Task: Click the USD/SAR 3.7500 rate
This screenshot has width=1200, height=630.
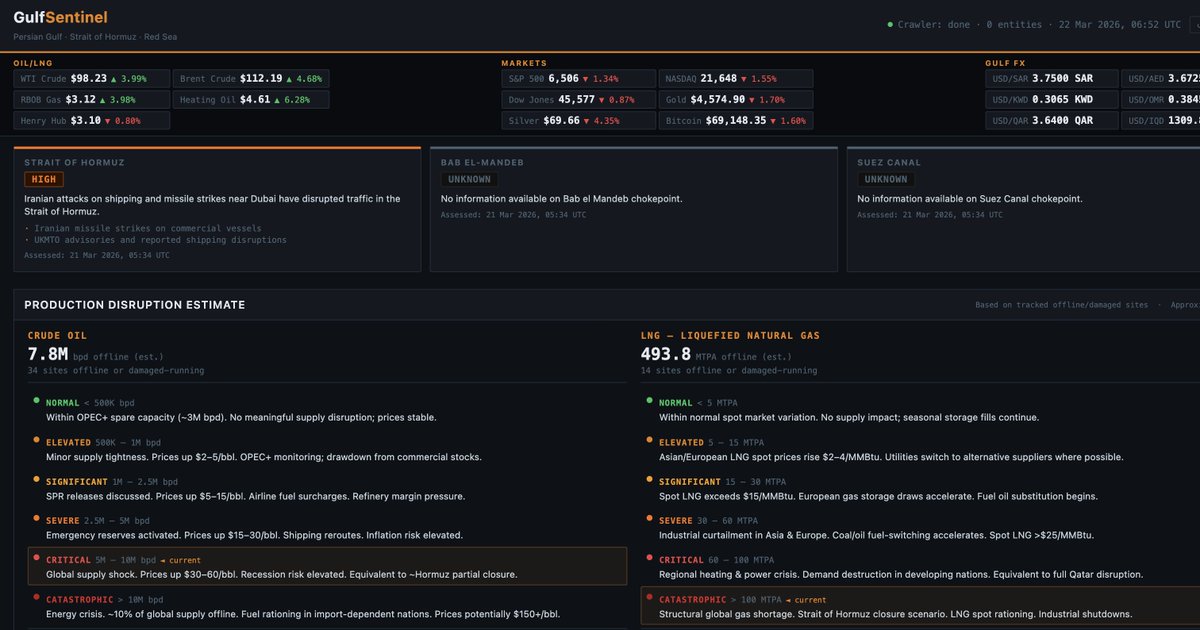Action: point(1051,78)
